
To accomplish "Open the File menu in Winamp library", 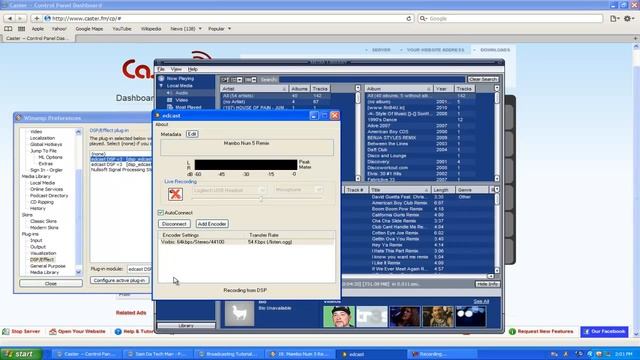I will pos(161,69).
